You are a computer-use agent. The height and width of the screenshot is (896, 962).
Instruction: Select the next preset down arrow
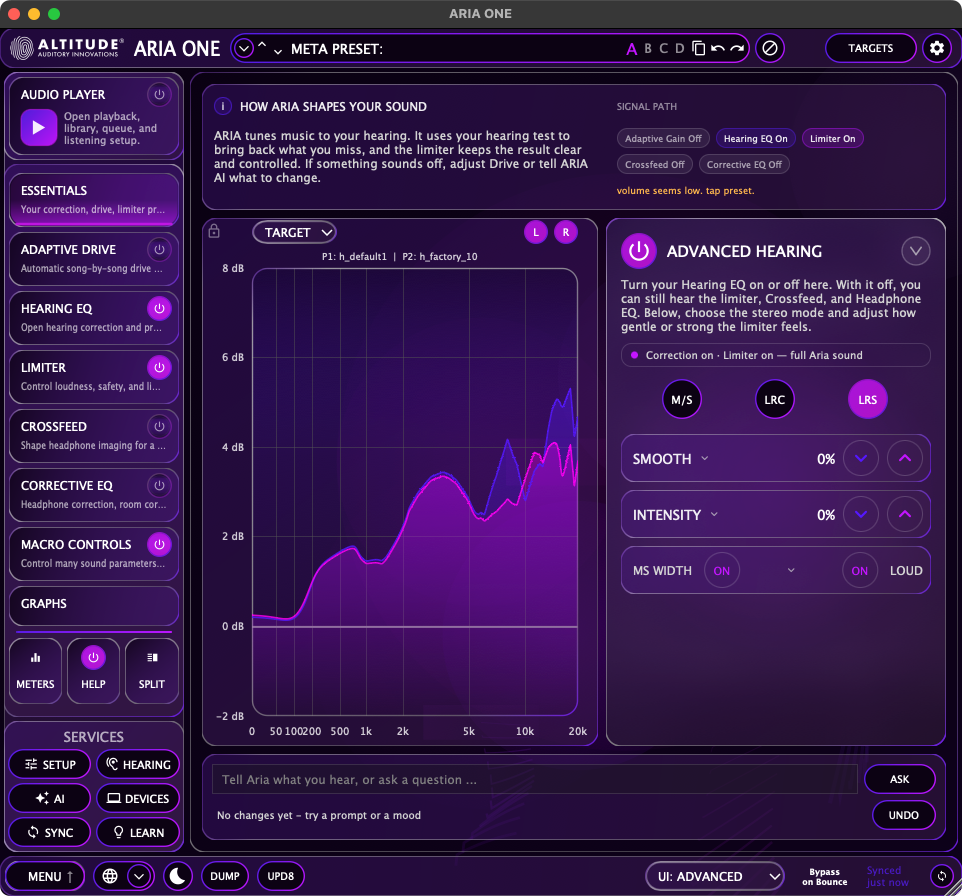278,51
